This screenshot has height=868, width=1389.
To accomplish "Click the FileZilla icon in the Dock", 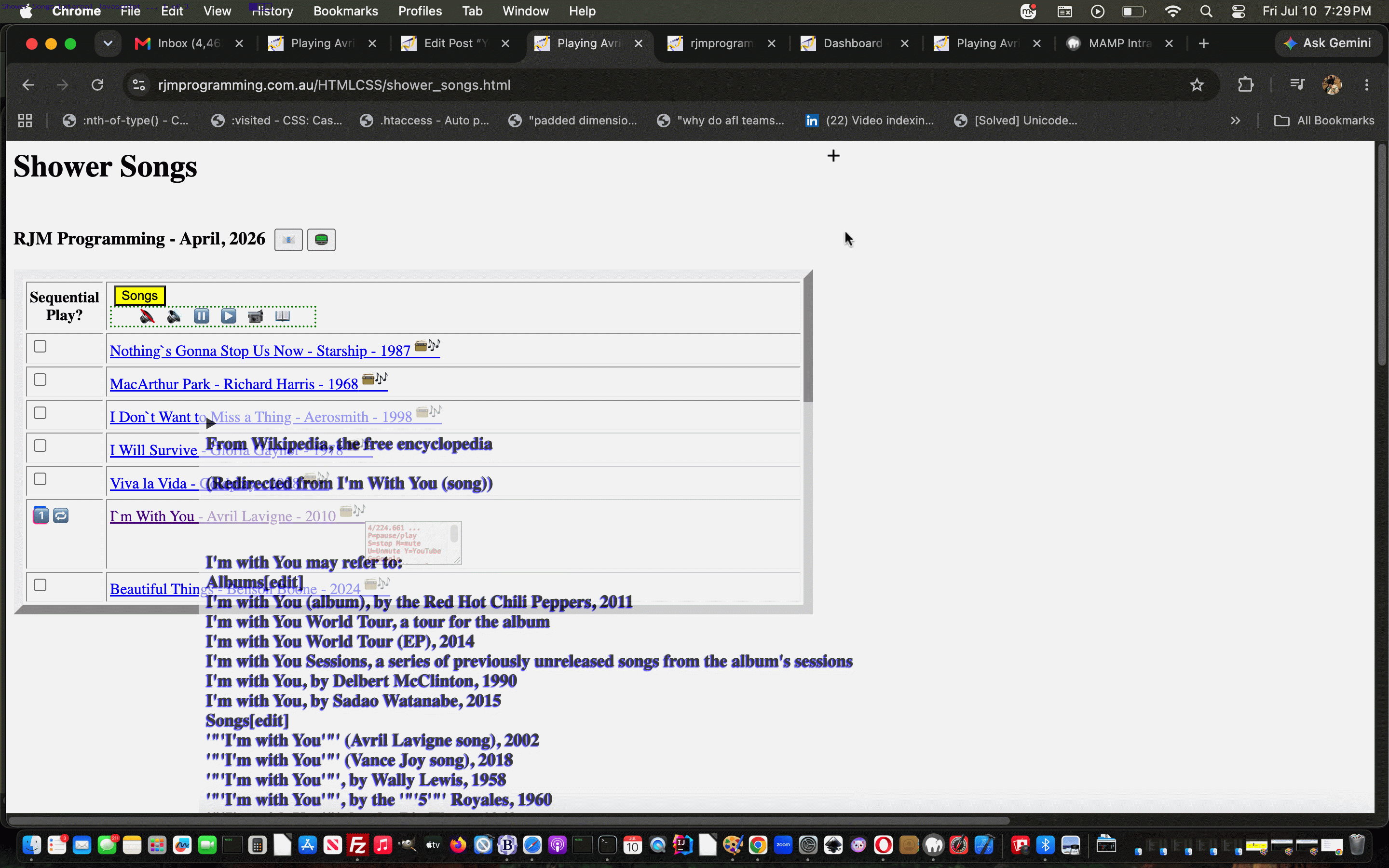I will (x=357, y=844).
